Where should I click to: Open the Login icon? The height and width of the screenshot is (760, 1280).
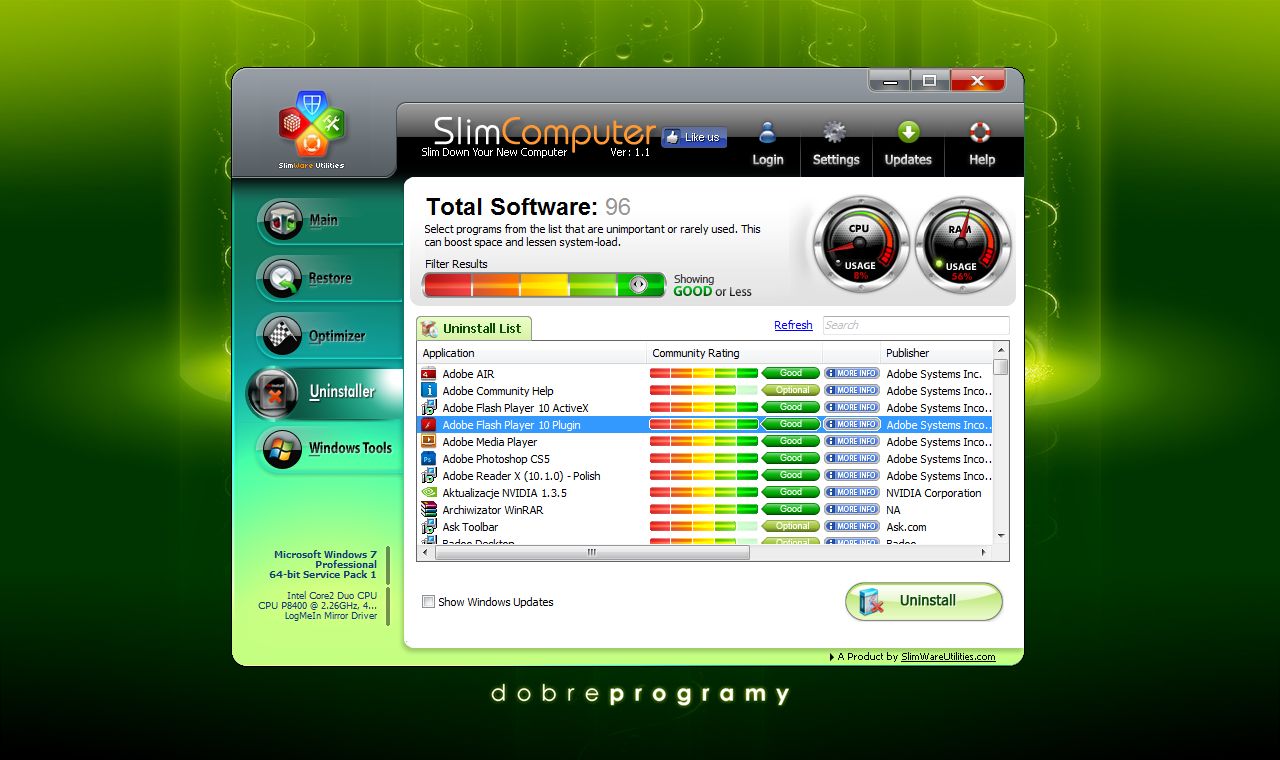767,132
